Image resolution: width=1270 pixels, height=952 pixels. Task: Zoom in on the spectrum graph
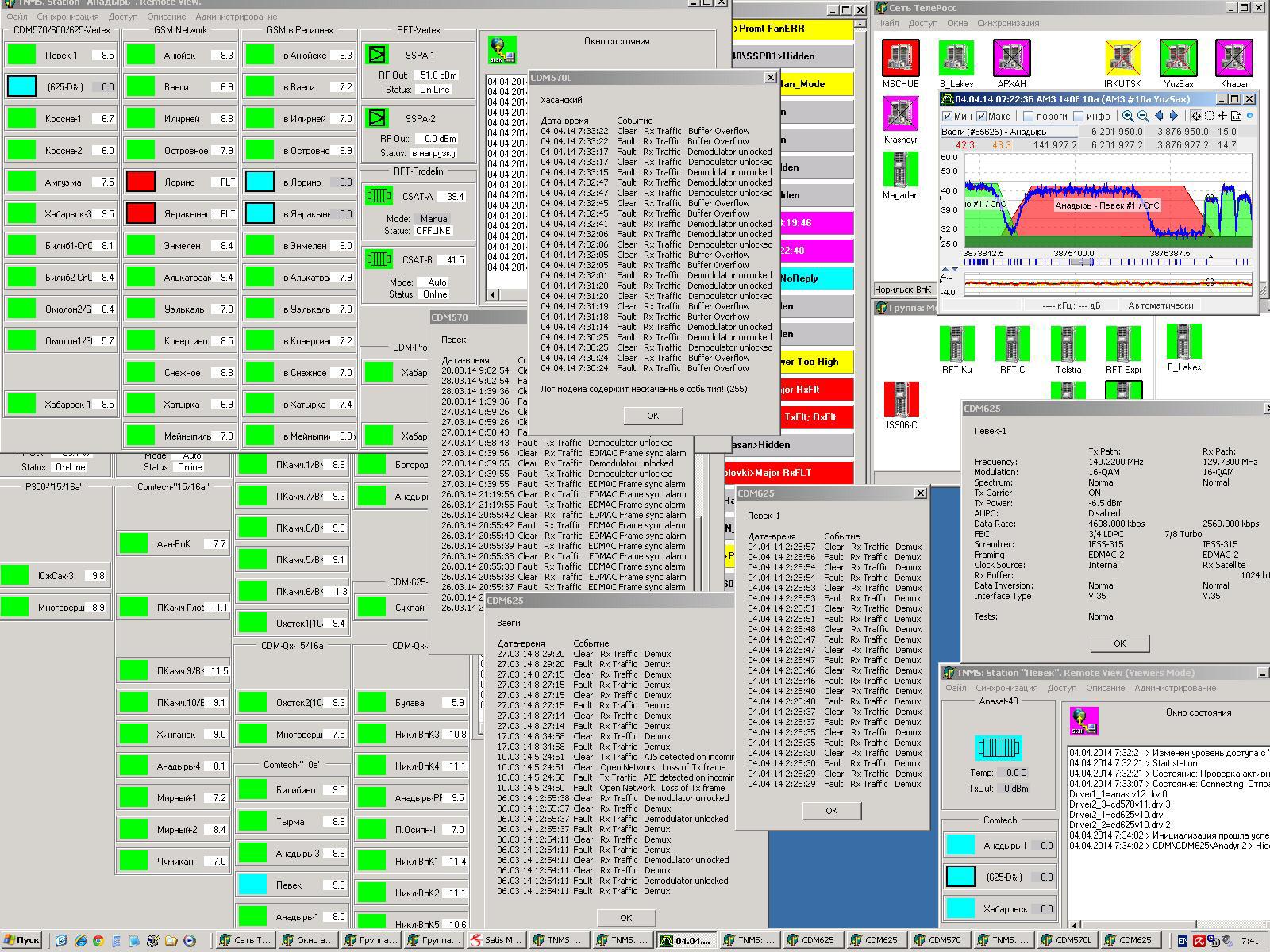point(1127,116)
